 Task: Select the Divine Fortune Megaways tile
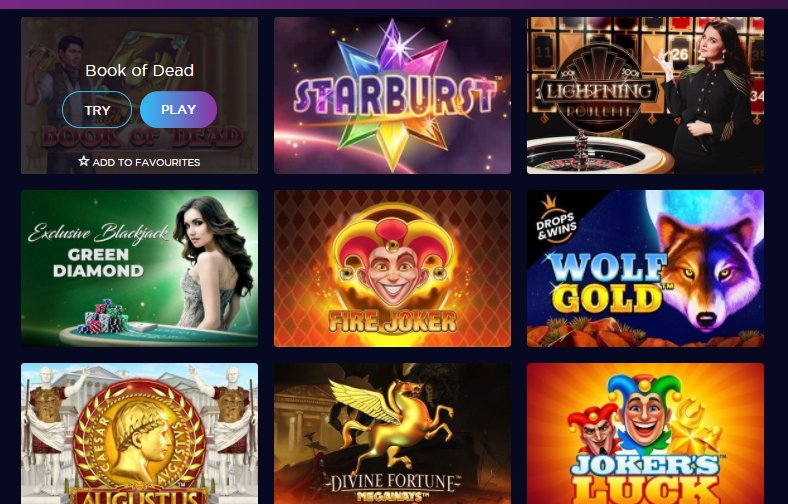(392, 433)
